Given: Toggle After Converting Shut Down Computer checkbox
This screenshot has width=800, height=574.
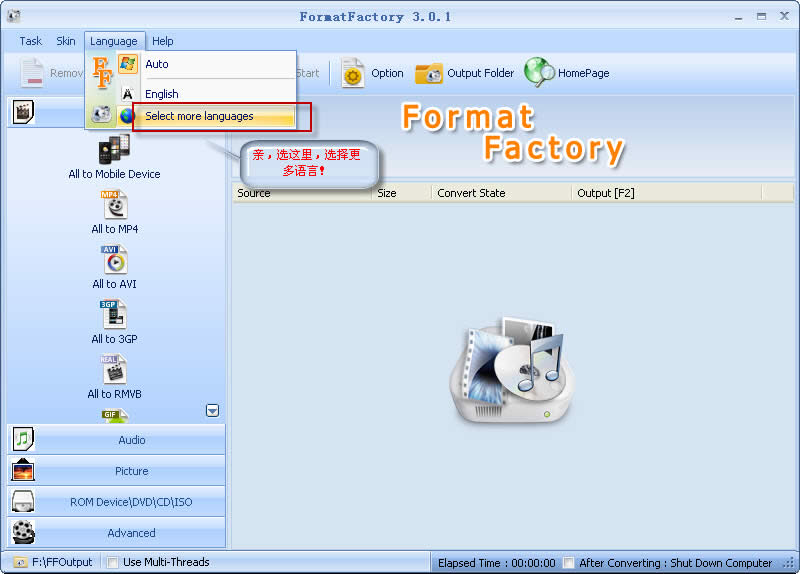Looking at the screenshot, I should coord(568,563).
